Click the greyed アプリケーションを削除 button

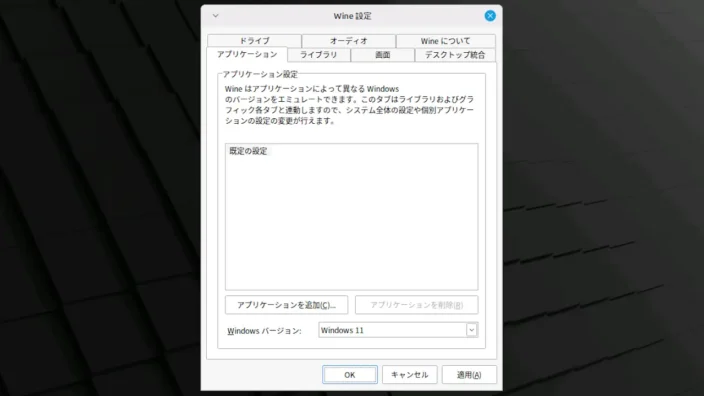pos(417,305)
